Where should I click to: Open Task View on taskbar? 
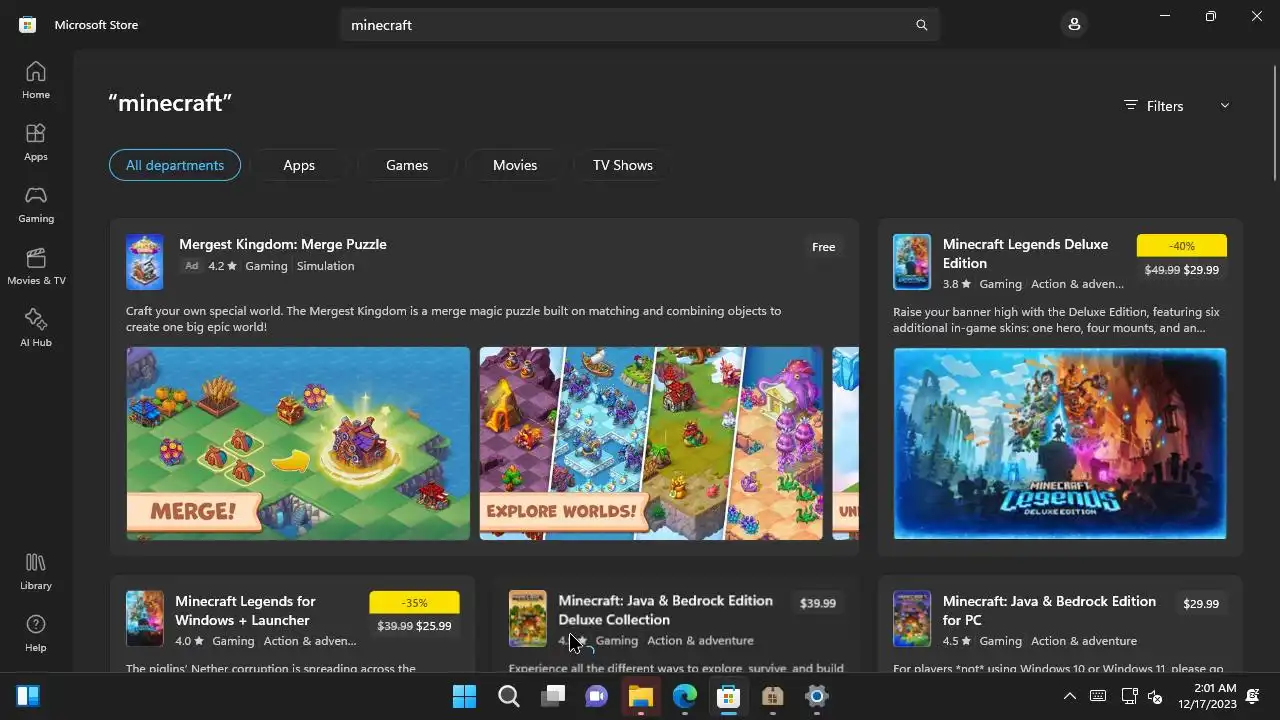[553, 696]
